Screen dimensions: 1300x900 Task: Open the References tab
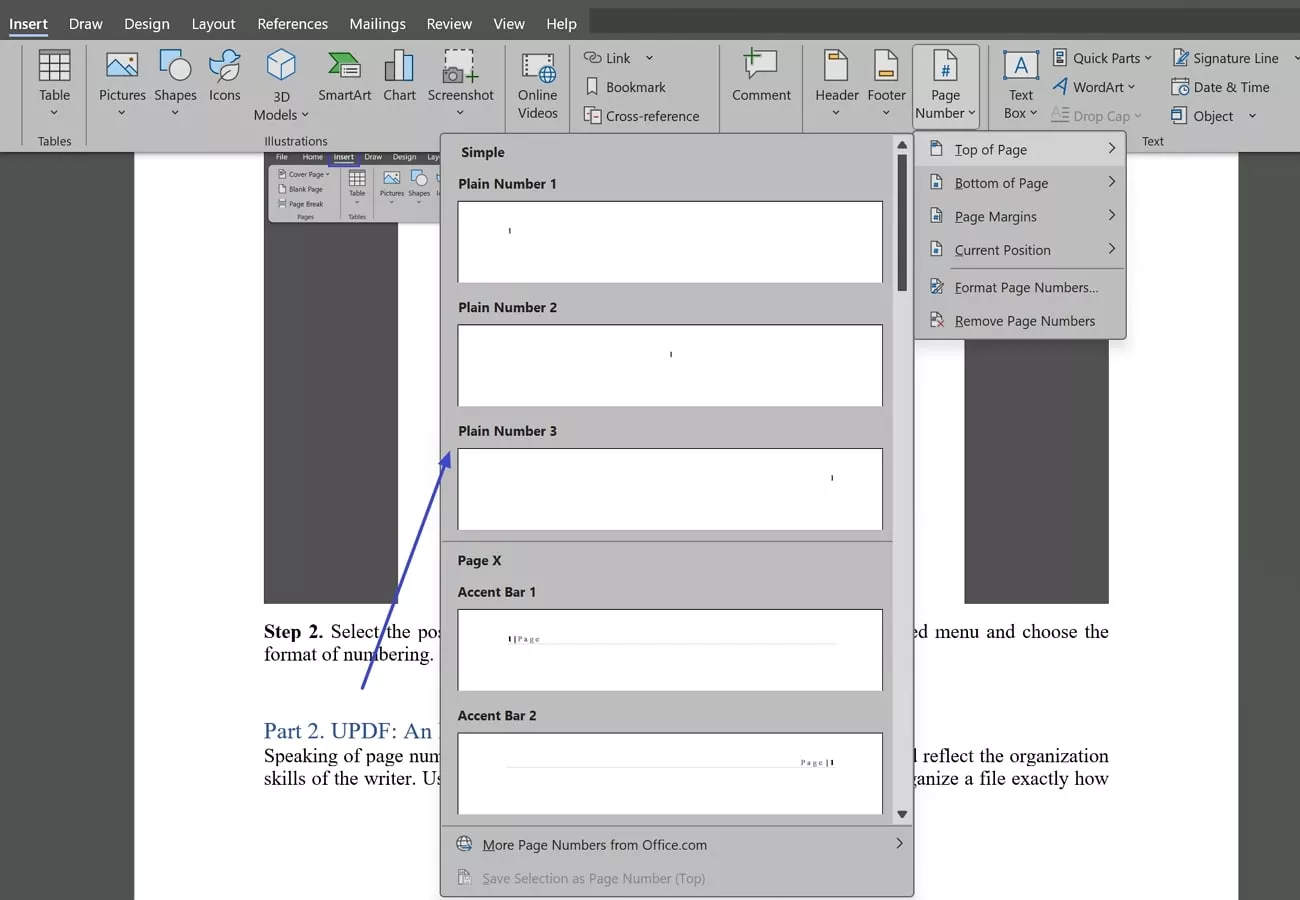click(292, 23)
